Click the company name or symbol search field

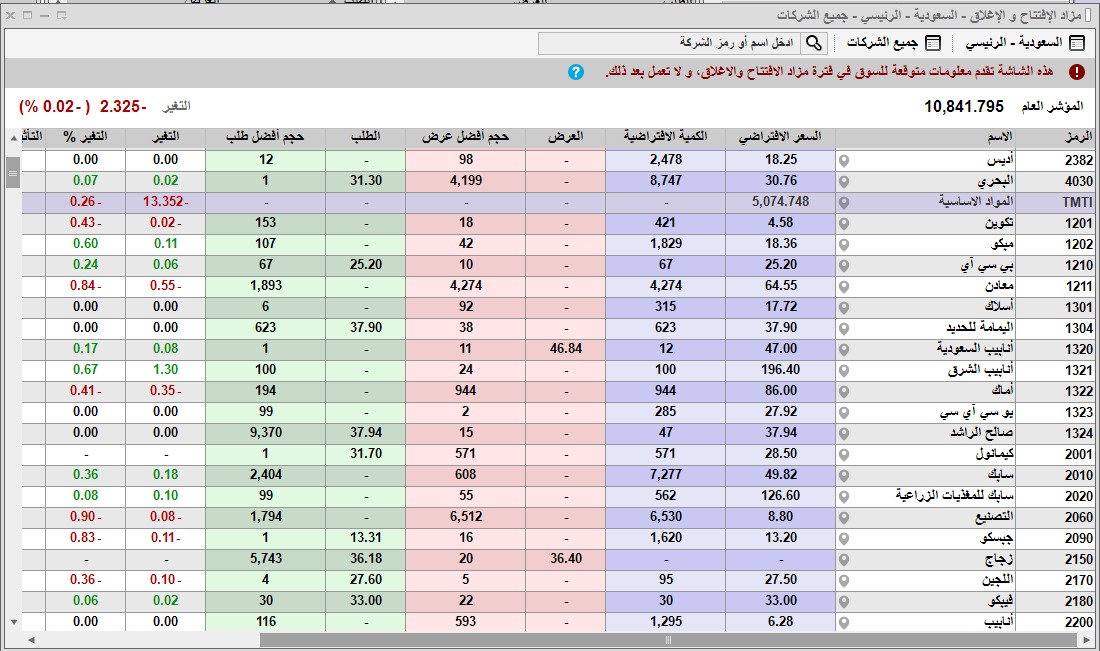coord(670,43)
